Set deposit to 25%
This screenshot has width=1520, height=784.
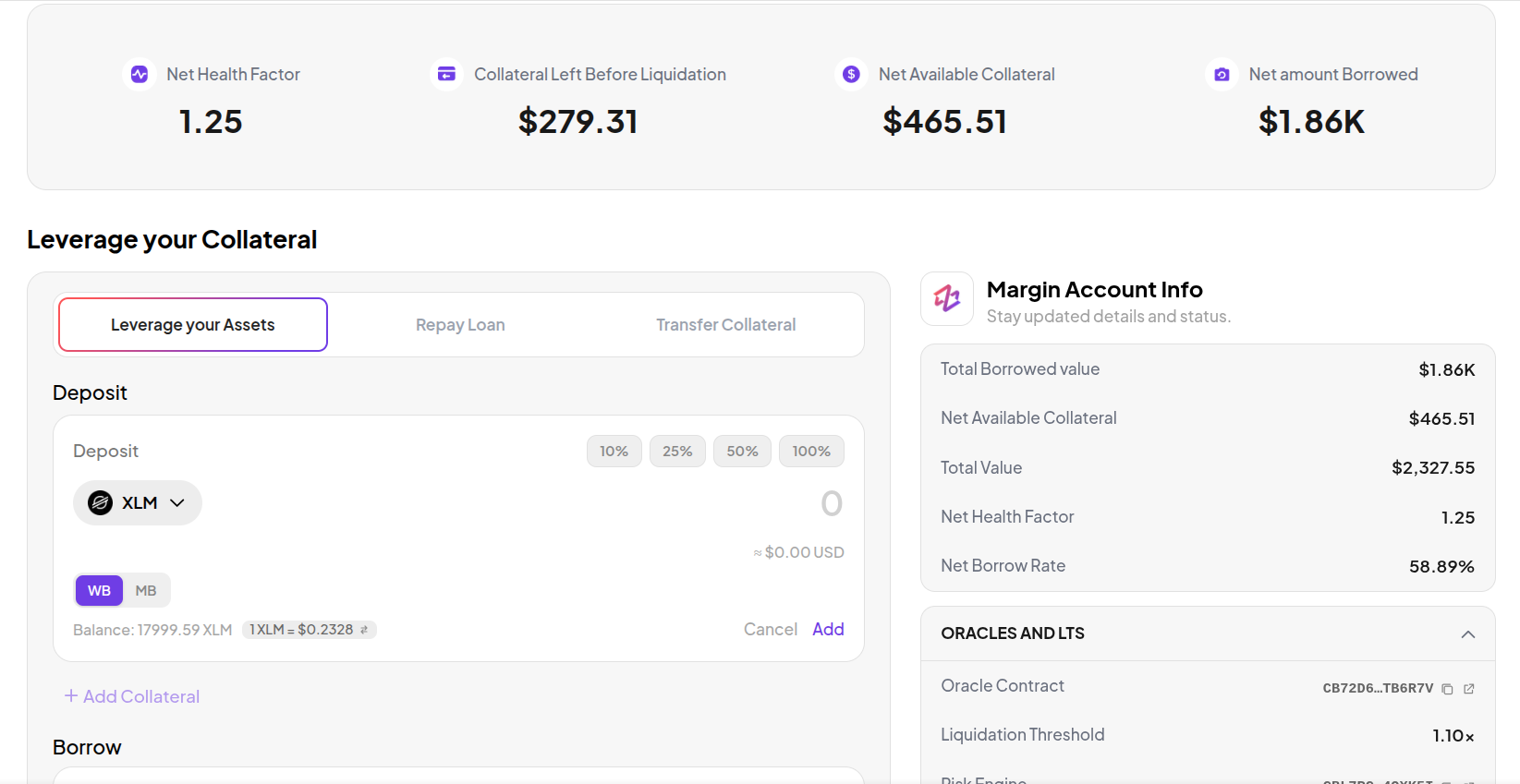point(677,452)
